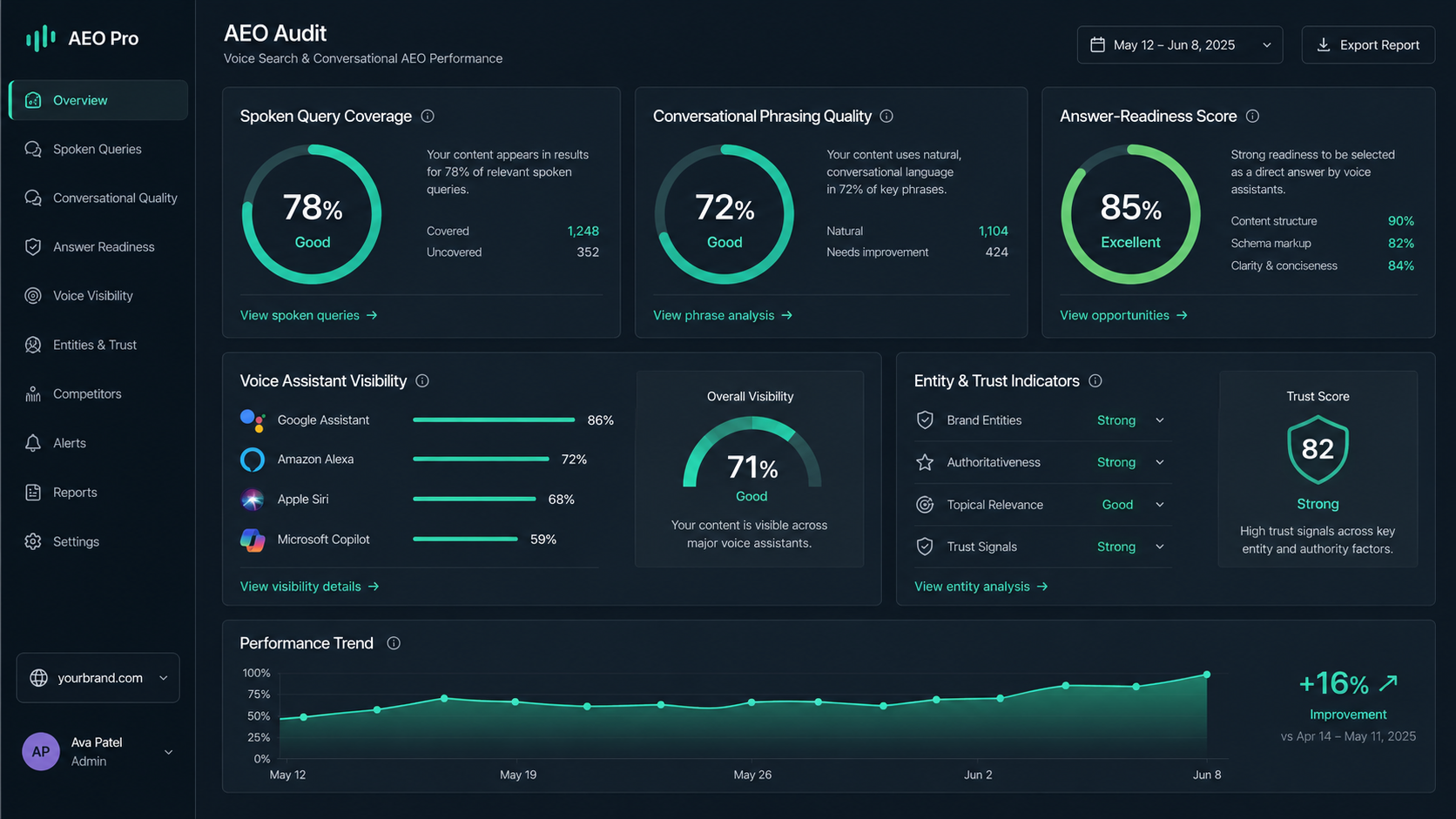Click the Trust Signals shield icon
Viewport: 1456px width, 819px height.
pos(925,547)
